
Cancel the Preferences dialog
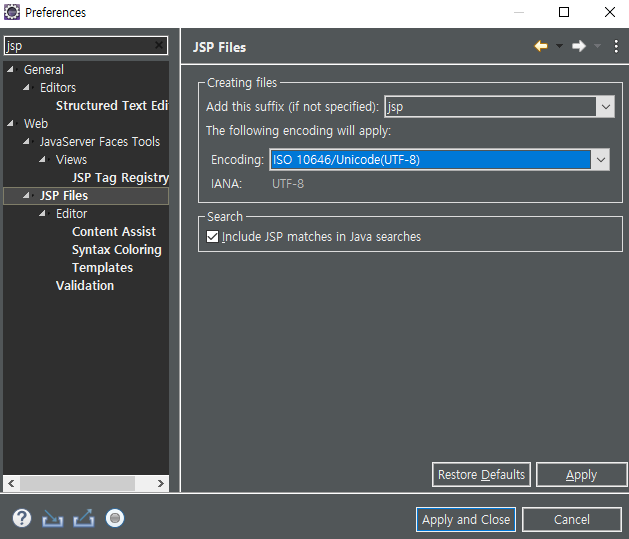[572, 519]
